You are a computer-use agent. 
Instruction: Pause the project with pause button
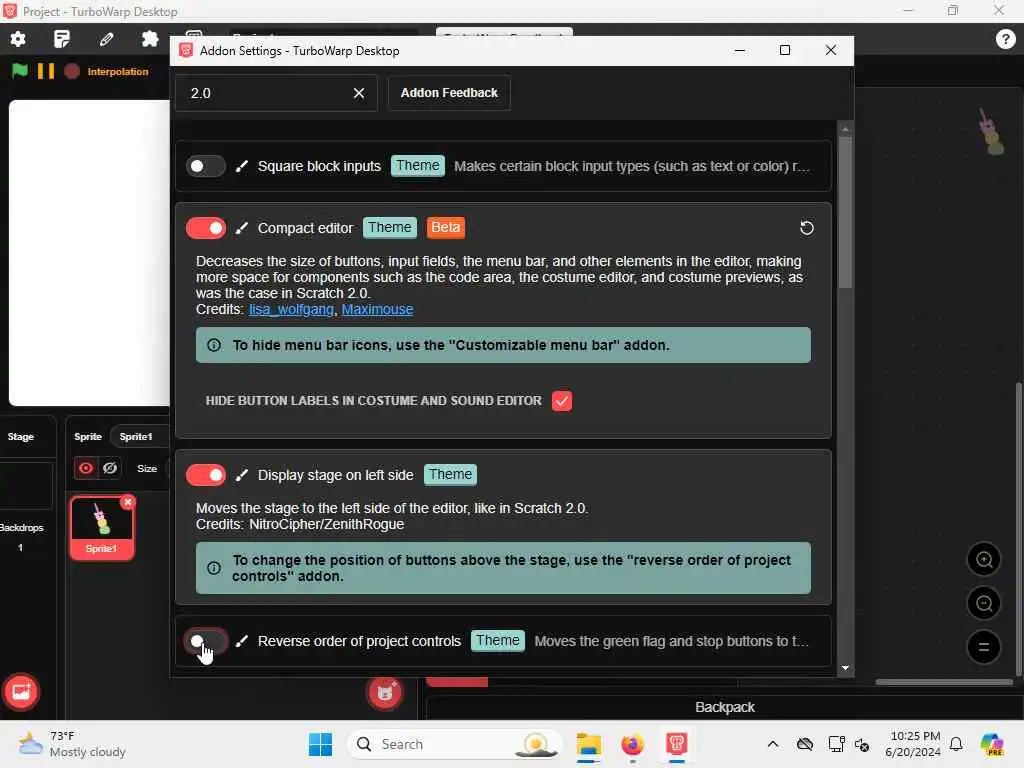[46, 71]
